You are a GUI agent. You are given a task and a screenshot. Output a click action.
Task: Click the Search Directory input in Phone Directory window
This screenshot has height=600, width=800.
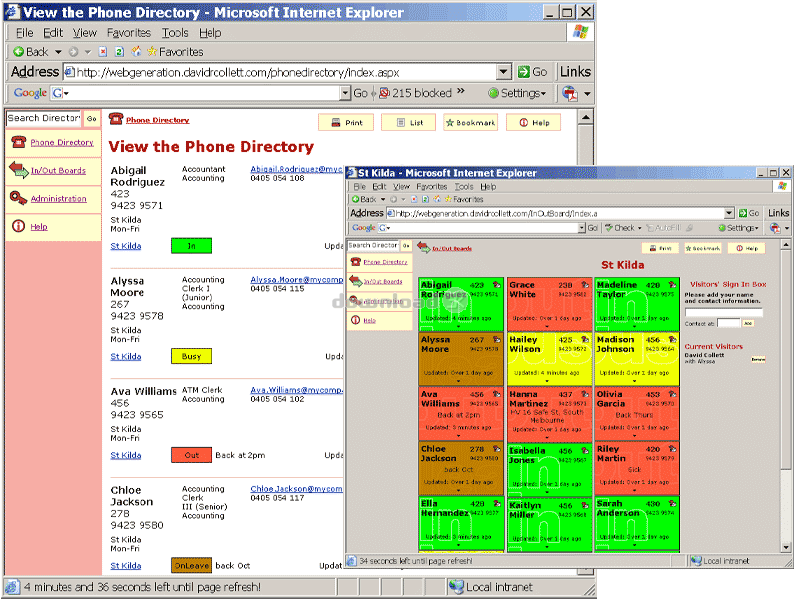44,118
